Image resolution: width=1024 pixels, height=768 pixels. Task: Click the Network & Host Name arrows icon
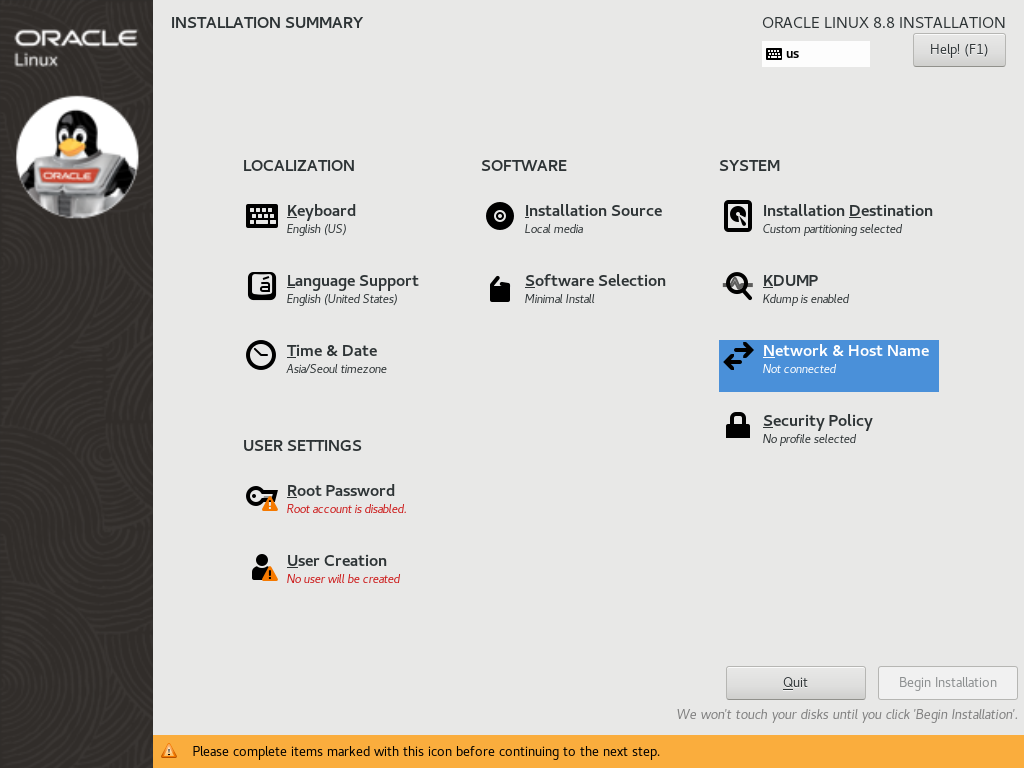[737, 356]
